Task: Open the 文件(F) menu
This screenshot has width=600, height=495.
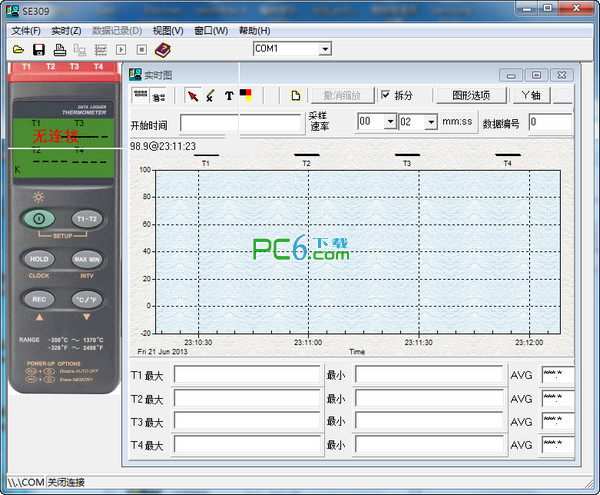Action: (26, 31)
